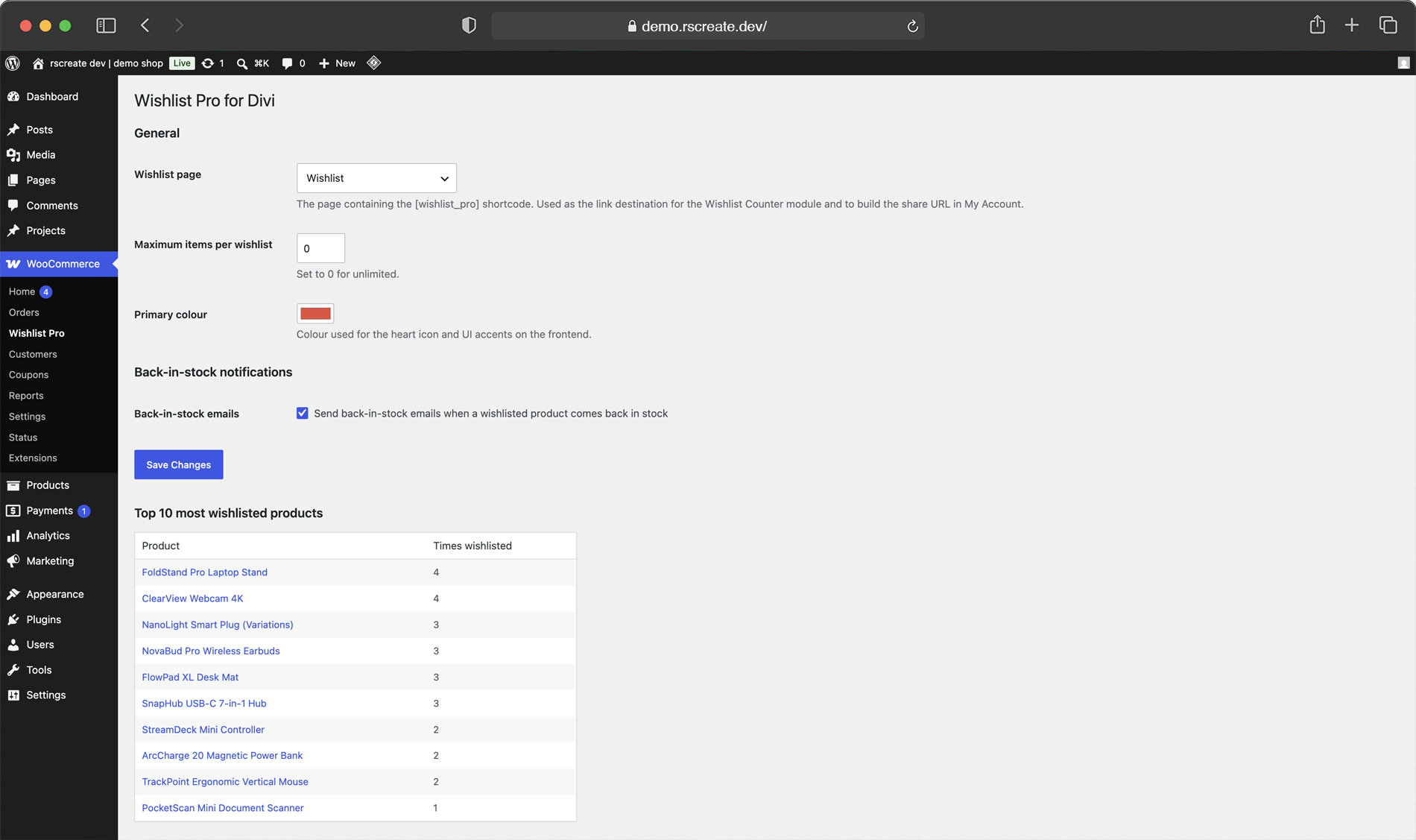This screenshot has width=1416, height=840.
Task: Open the ClearView Webcam 4K link
Action: pos(192,599)
